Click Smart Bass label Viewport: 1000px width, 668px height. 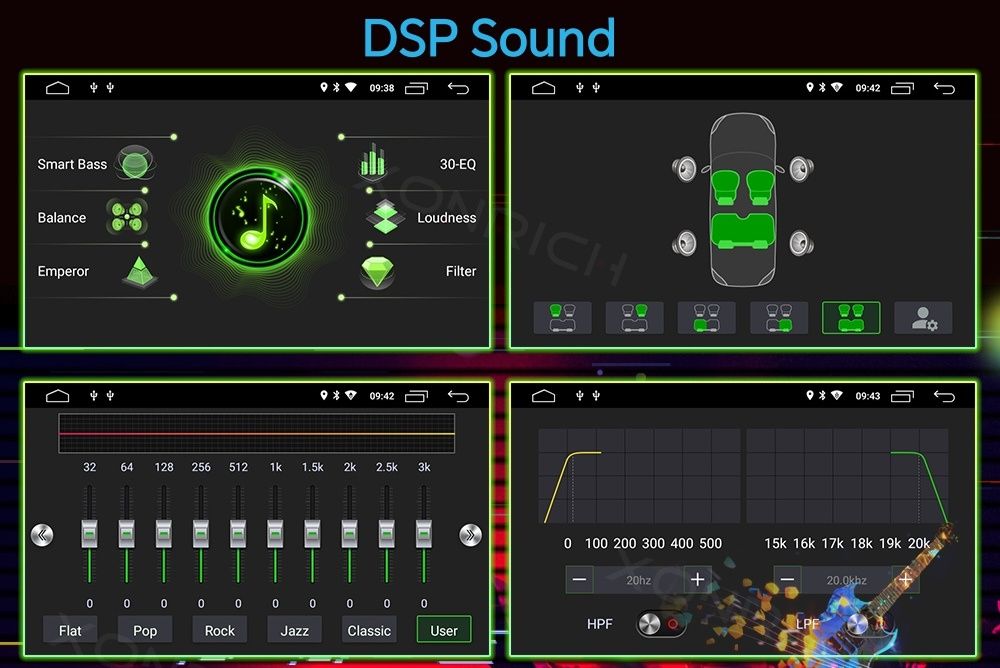point(72,164)
